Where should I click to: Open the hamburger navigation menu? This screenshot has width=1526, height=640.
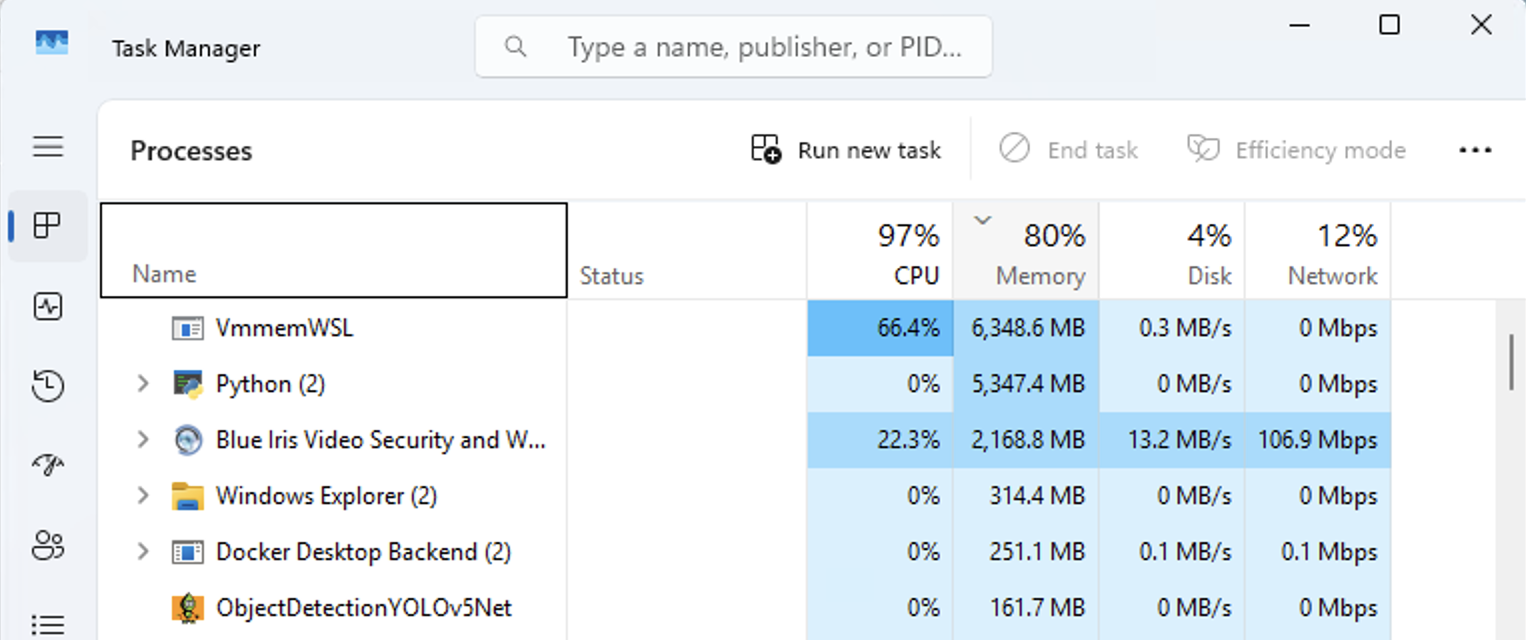[x=48, y=147]
